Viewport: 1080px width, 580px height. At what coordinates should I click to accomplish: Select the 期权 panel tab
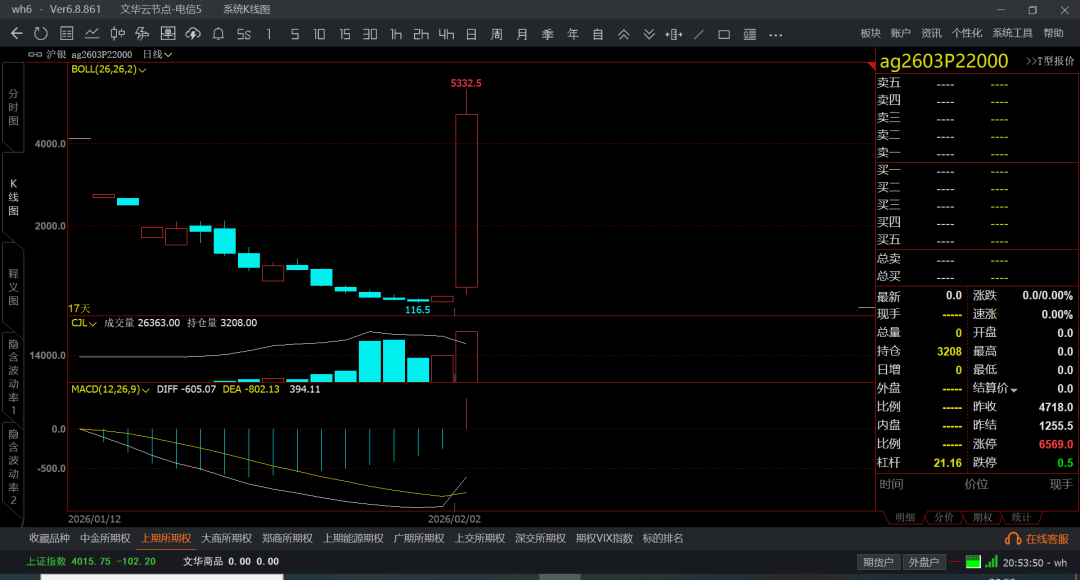click(x=982, y=517)
